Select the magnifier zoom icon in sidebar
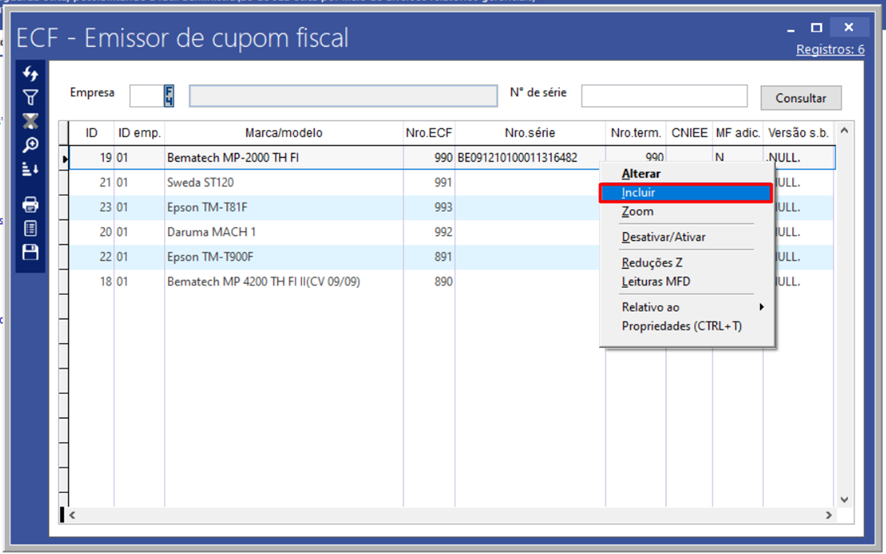Image resolution: width=886 pixels, height=554 pixels. [x=30, y=146]
